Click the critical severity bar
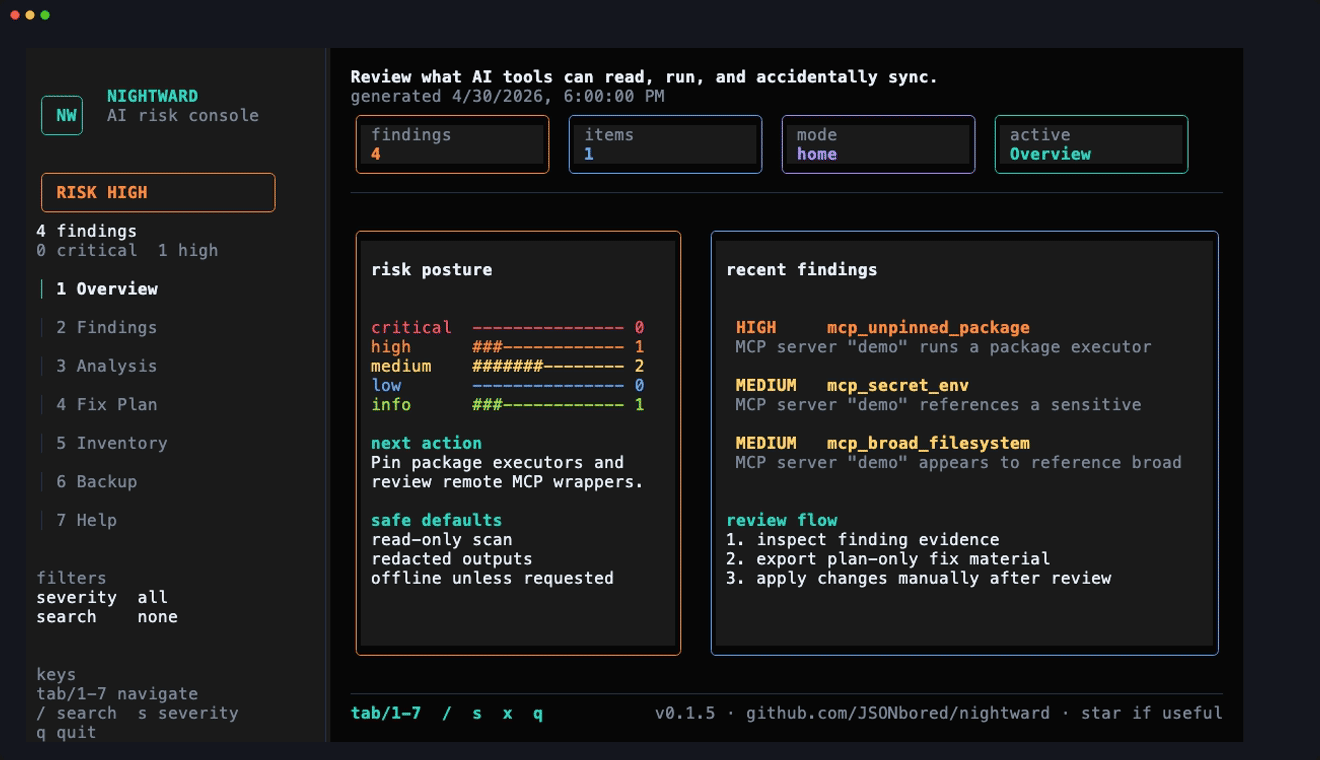The image size is (1320, 760). coord(548,327)
